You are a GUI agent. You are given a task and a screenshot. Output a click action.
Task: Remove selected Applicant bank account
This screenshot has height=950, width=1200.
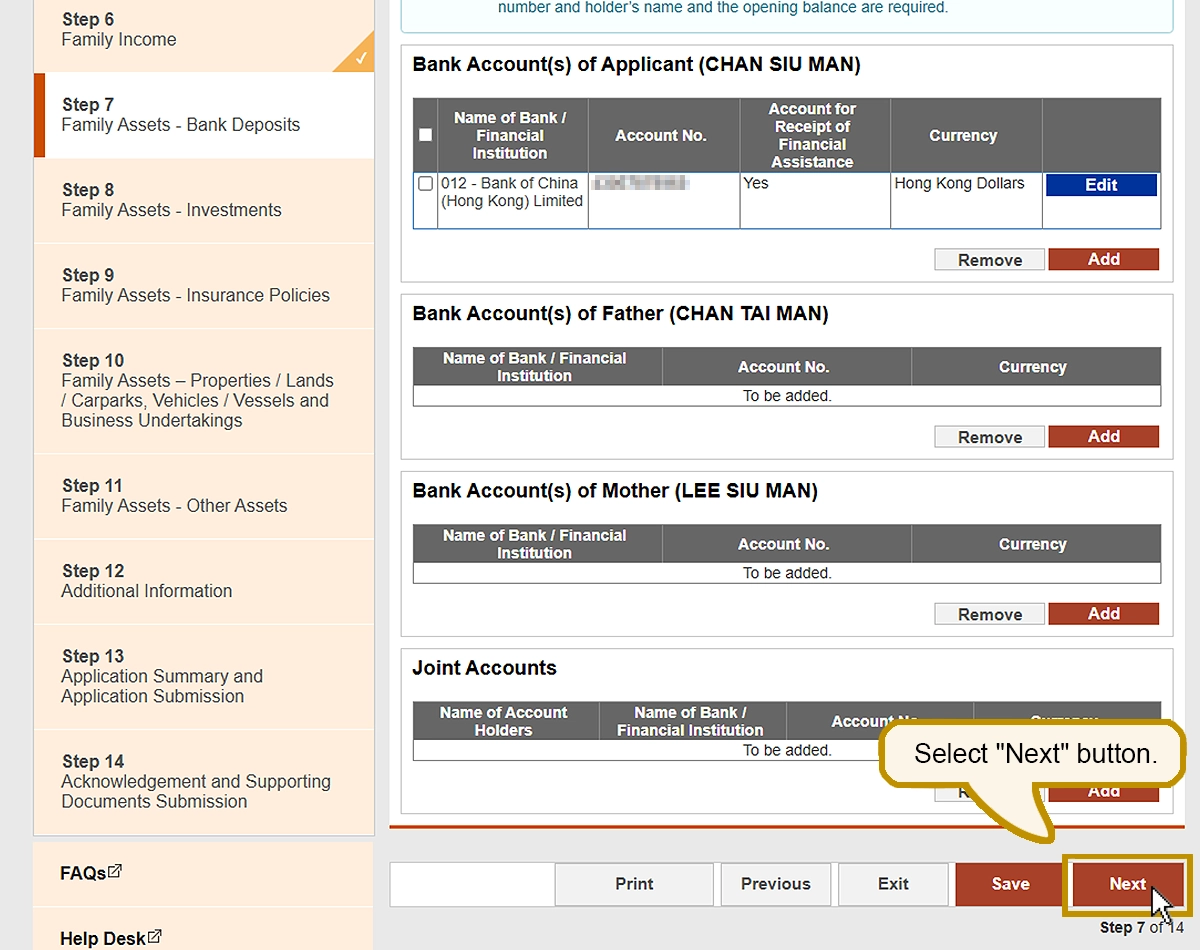pyautogui.click(x=989, y=260)
